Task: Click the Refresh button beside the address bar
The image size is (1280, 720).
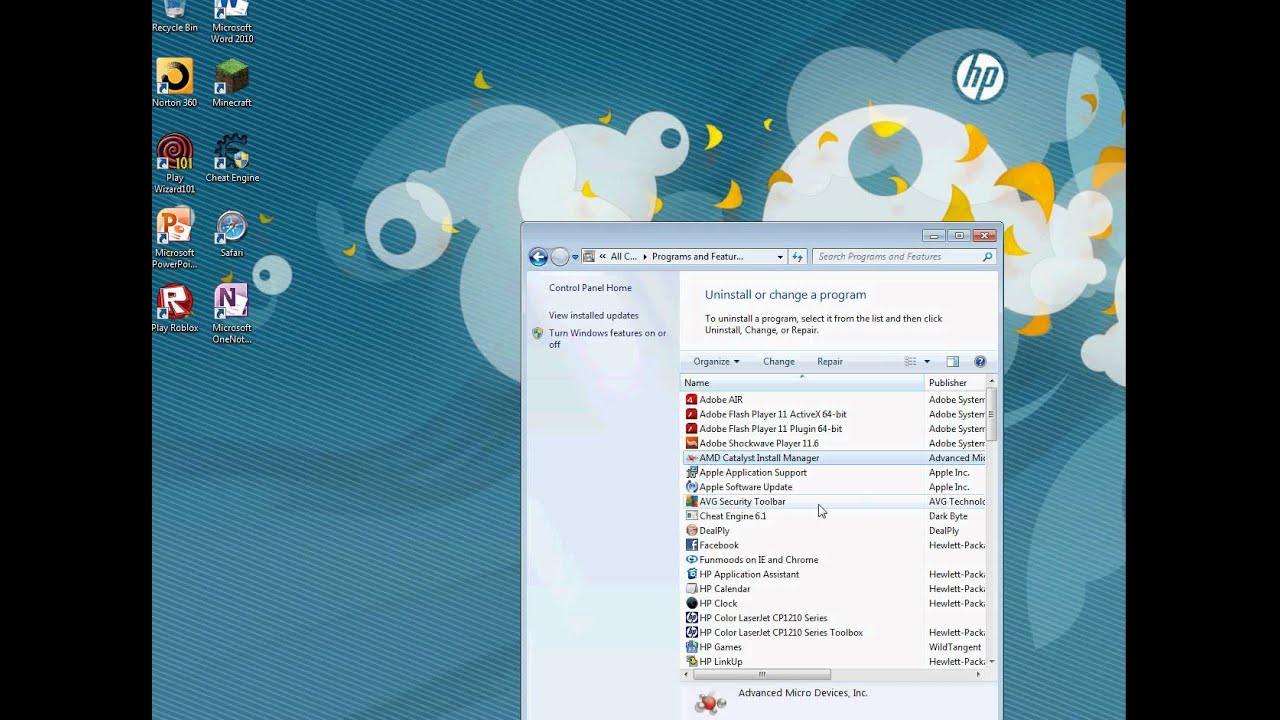Action: point(797,257)
